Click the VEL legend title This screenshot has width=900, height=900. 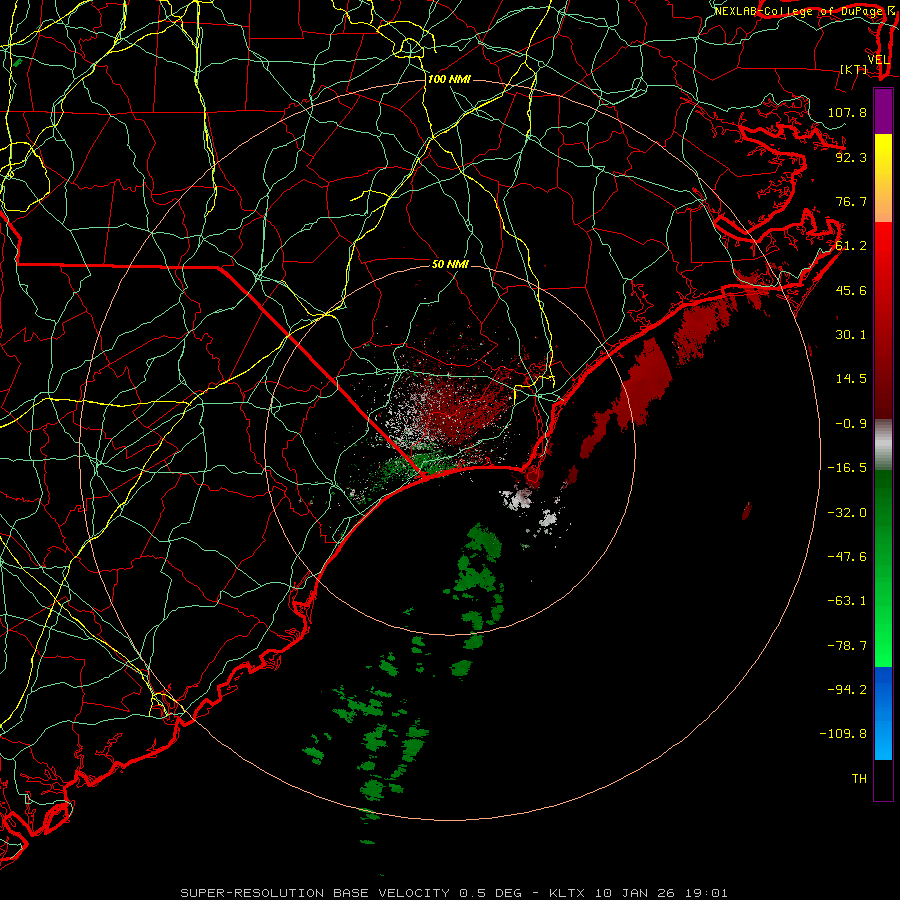click(x=878, y=60)
